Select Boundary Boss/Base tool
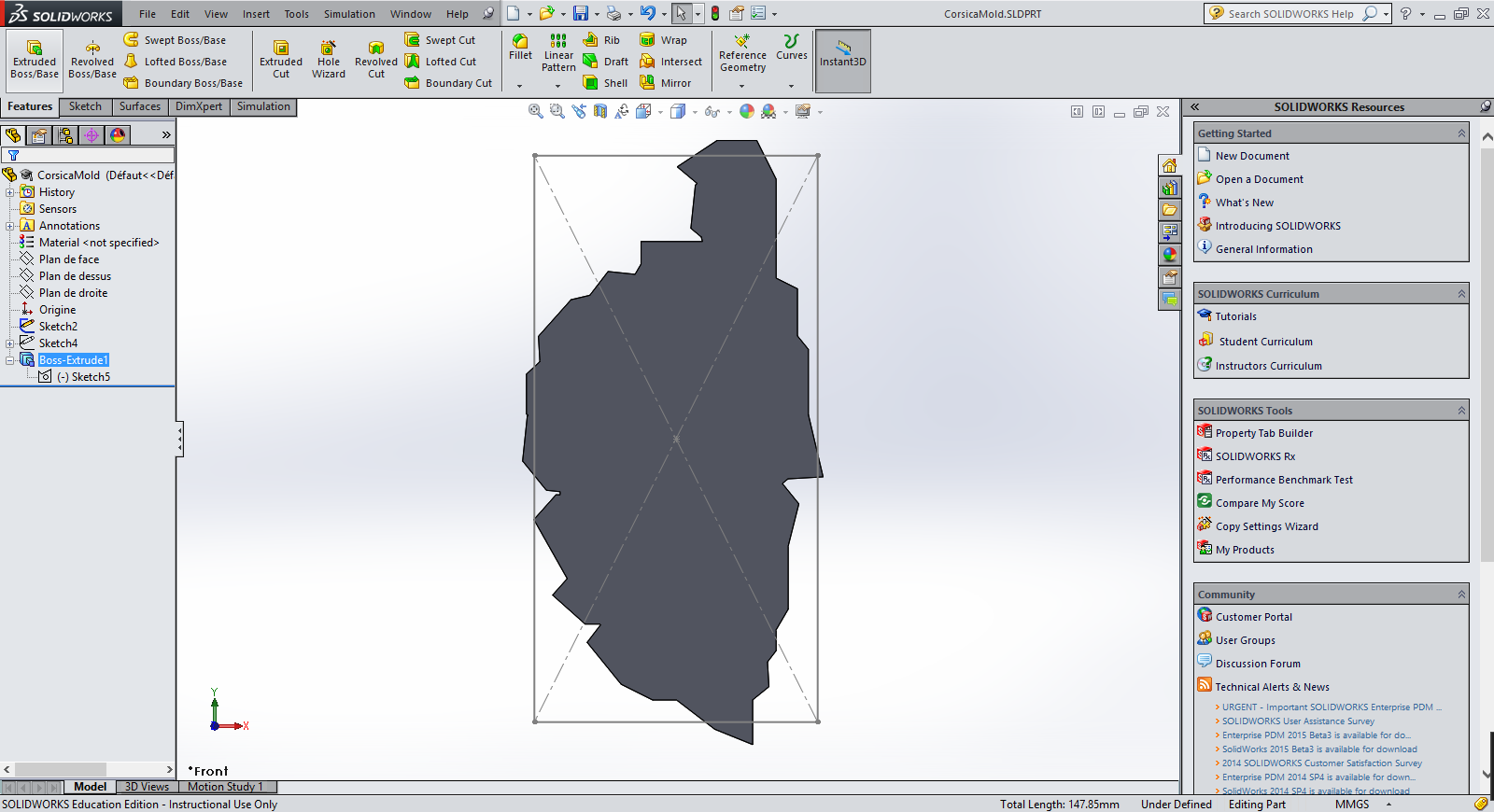 pyautogui.click(x=183, y=83)
